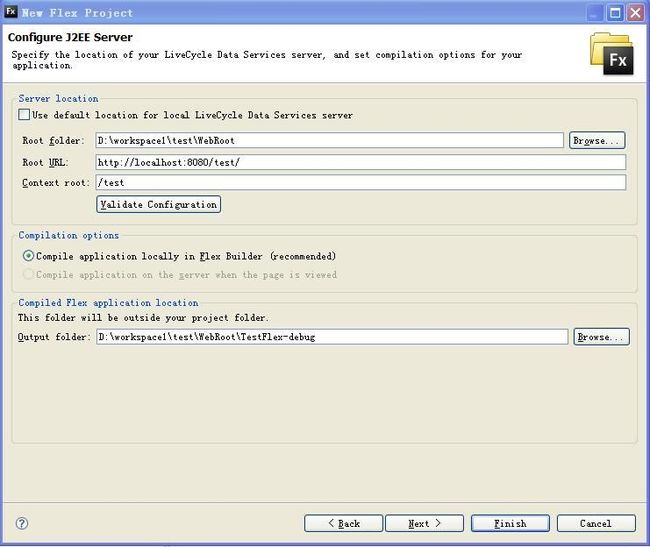Click the Root folder label
The width and height of the screenshot is (650, 547).
[x=53, y=140]
